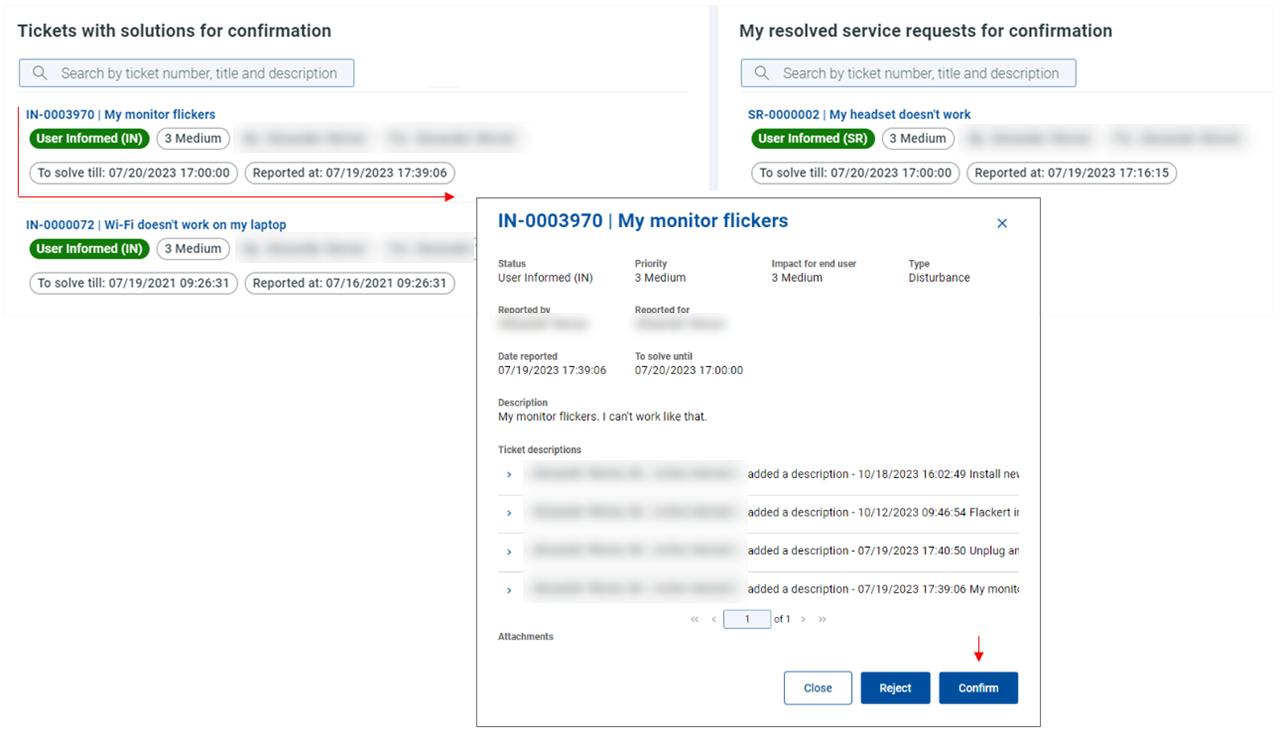
Task: Open service request SR-0000002 My headset doesn't work
Action: pyautogui.click(x=859, y=113)
